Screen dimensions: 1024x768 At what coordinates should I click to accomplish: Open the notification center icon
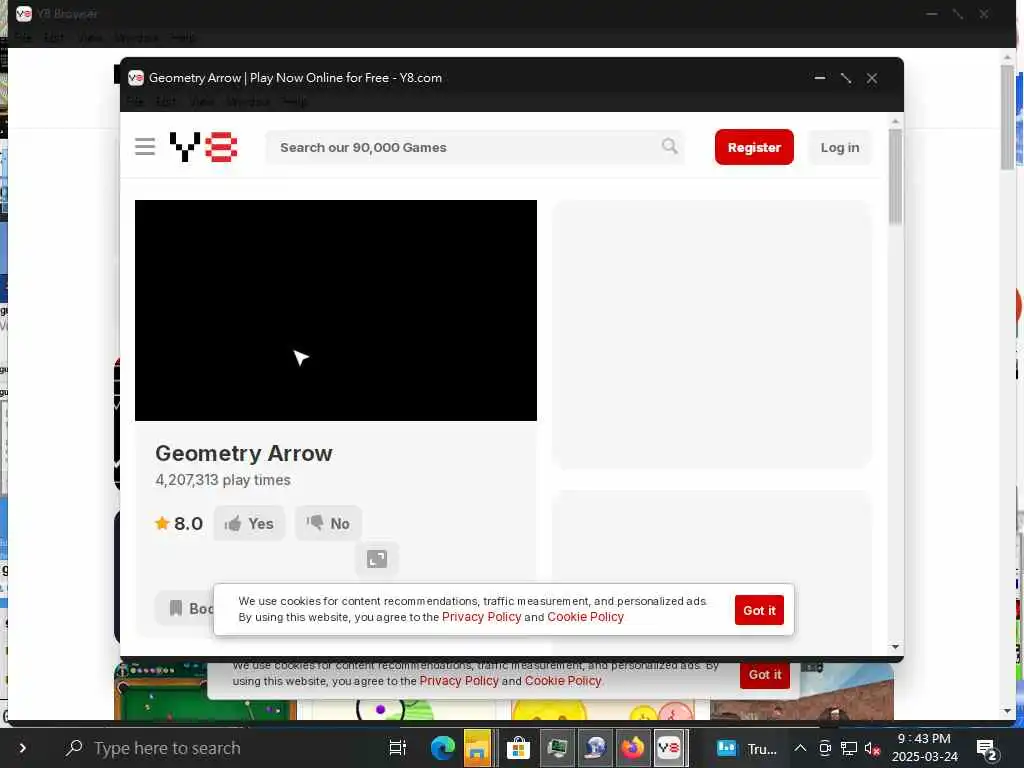point(986,748)
